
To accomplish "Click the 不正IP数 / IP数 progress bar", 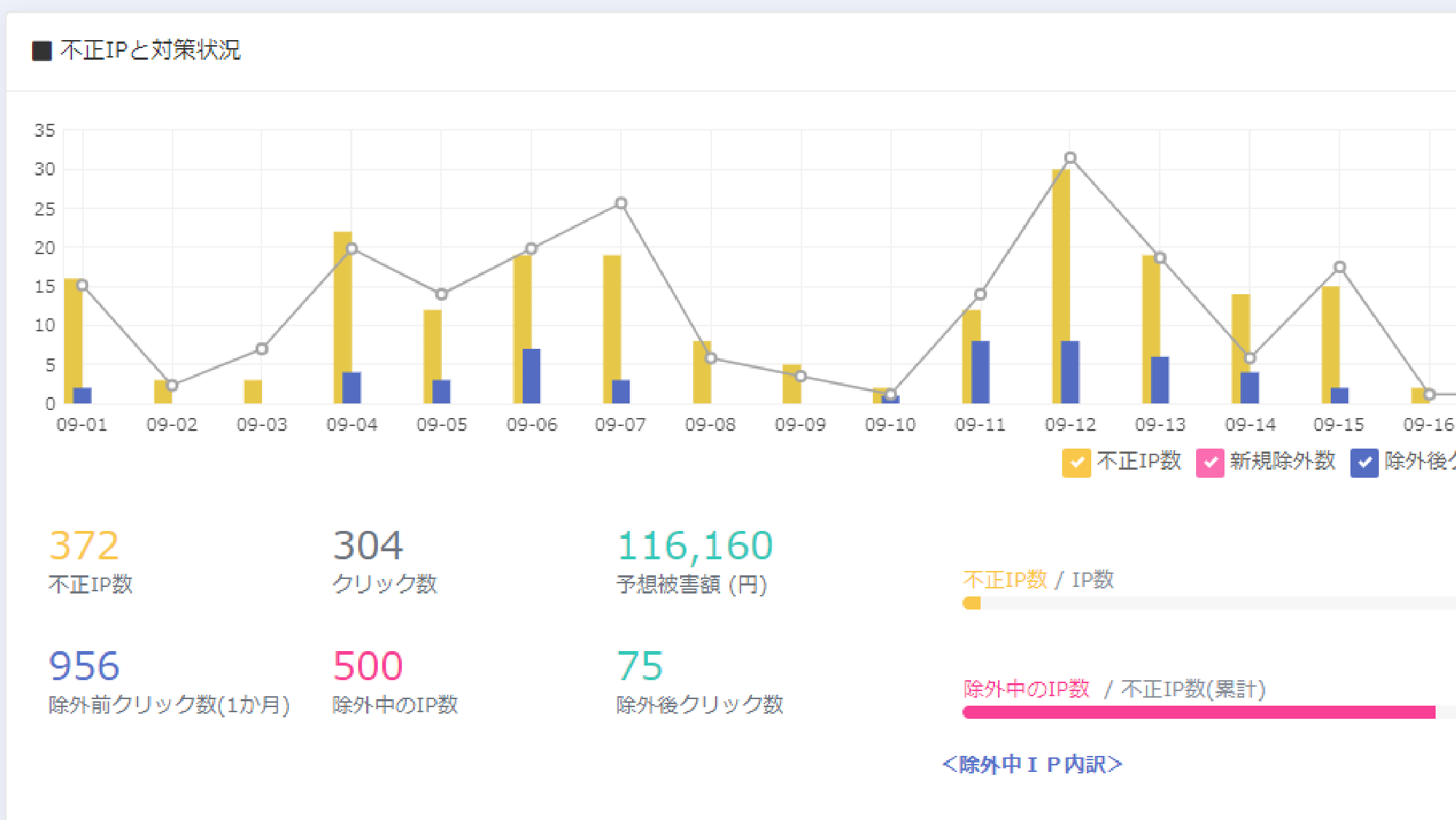I will 1209,603.
